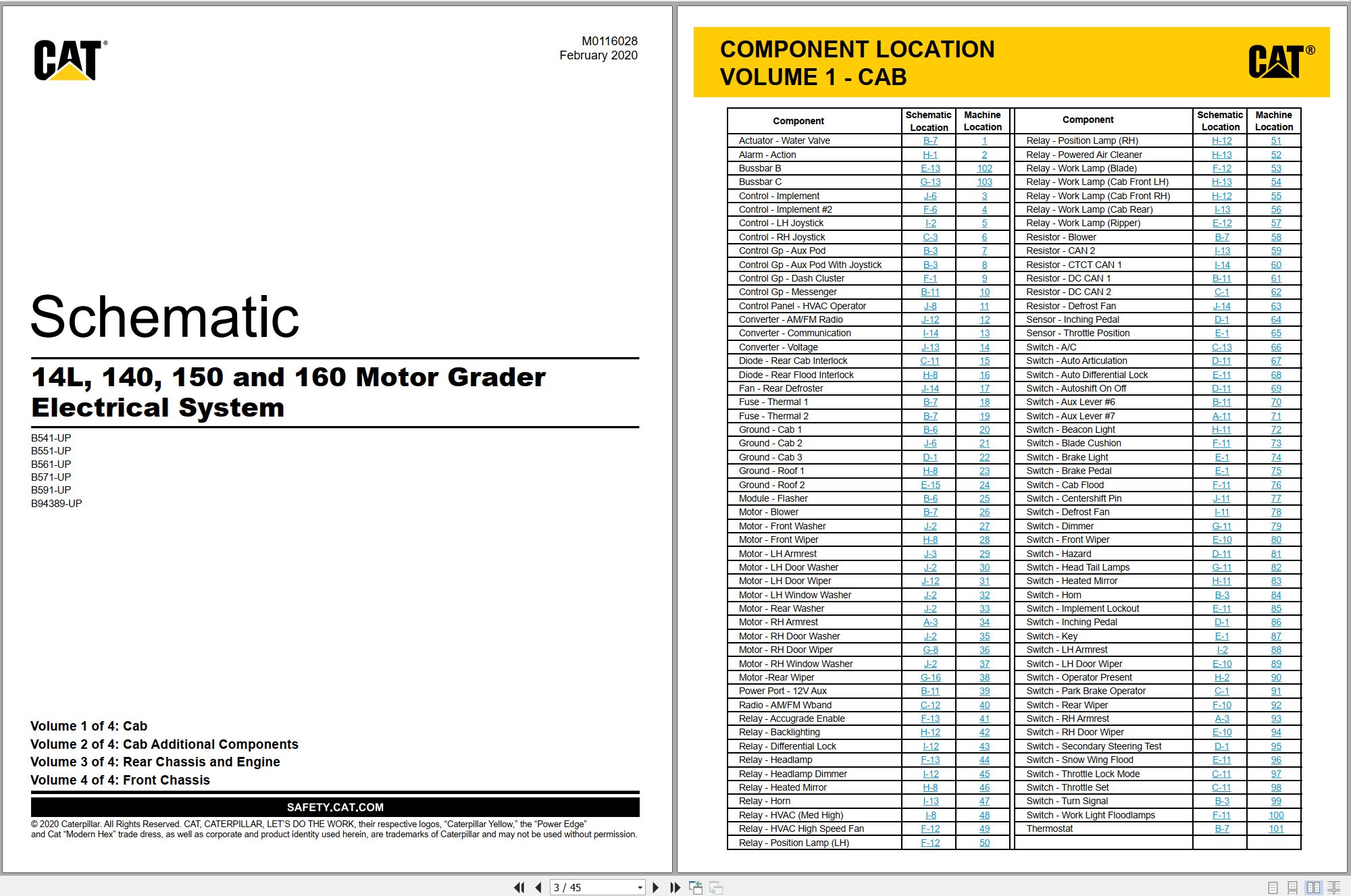The width and height of the screenshot is (1351, 896).
Task: Select two-page facing view
Action: [1313, 888]
